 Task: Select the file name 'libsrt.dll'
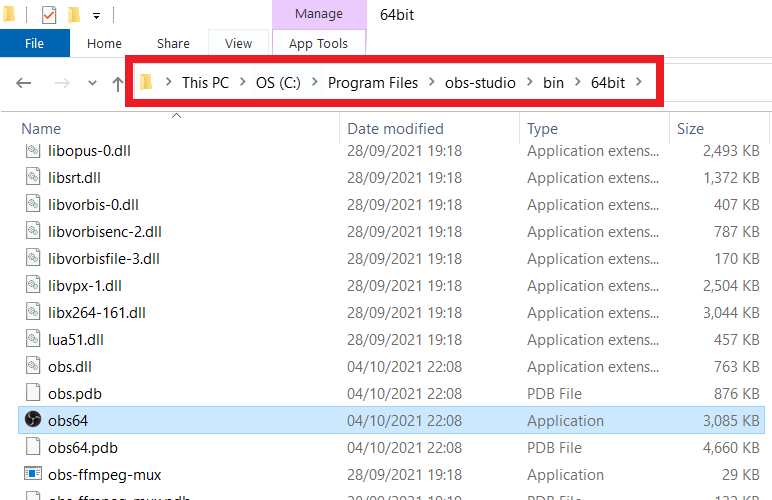click(x=74, y=178)
